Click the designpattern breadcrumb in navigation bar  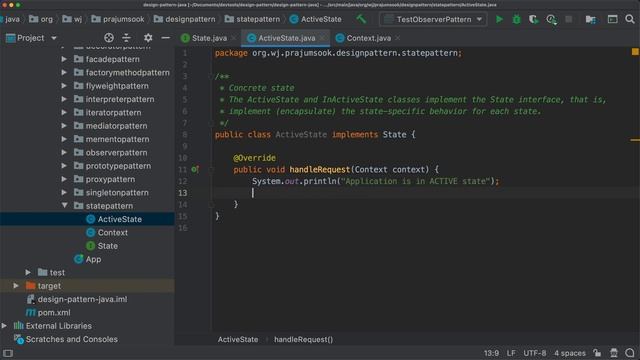[x=184, y=19]
